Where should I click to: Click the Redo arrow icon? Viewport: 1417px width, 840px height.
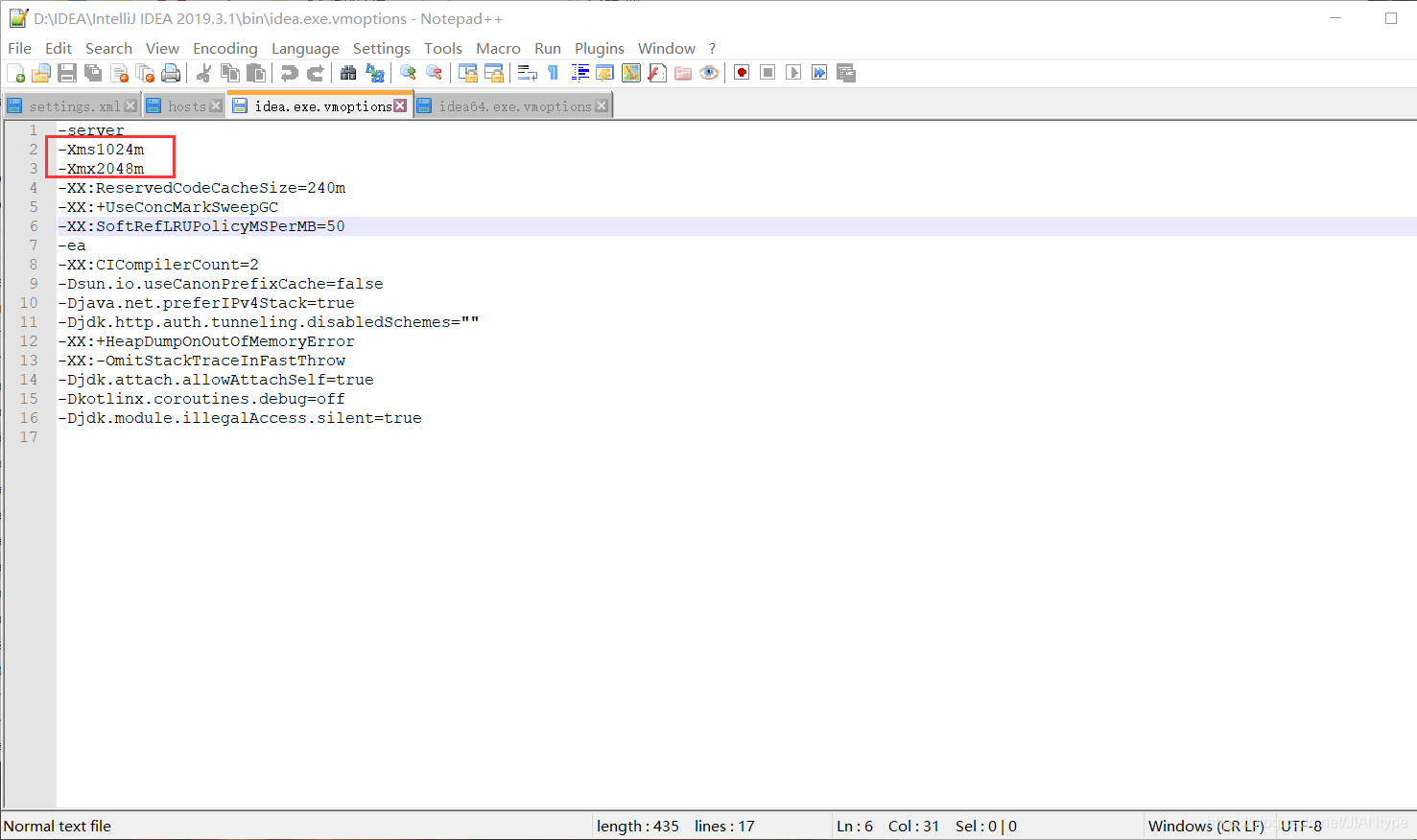tap(315, 73)
